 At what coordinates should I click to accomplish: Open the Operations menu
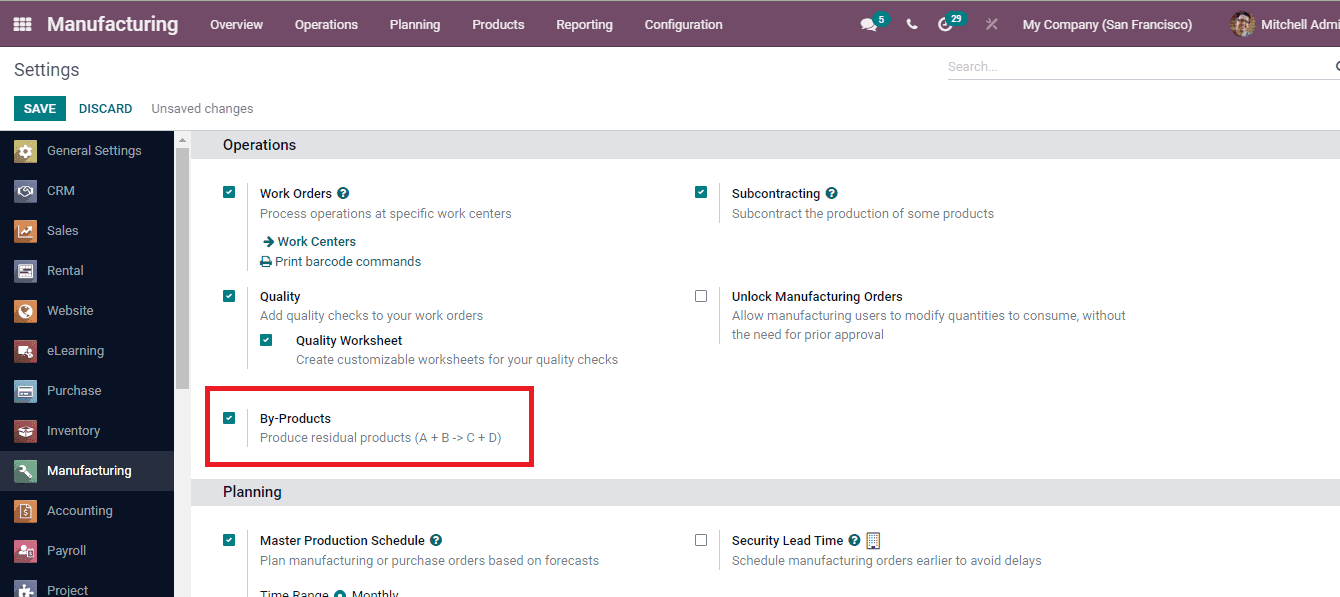[326, 24]
